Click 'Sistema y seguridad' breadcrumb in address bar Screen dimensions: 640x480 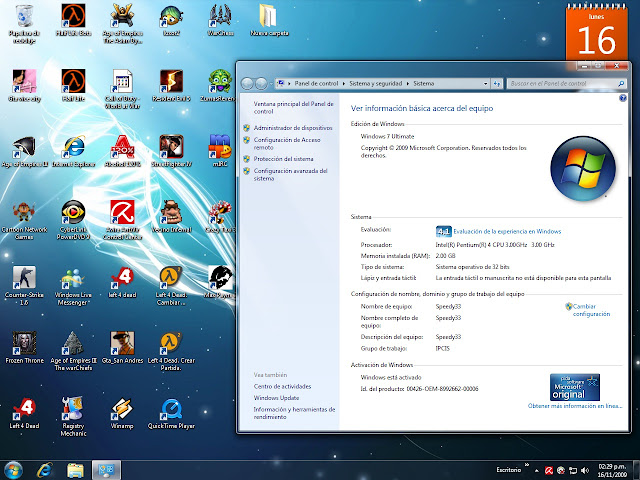click(x=376, y=83)
